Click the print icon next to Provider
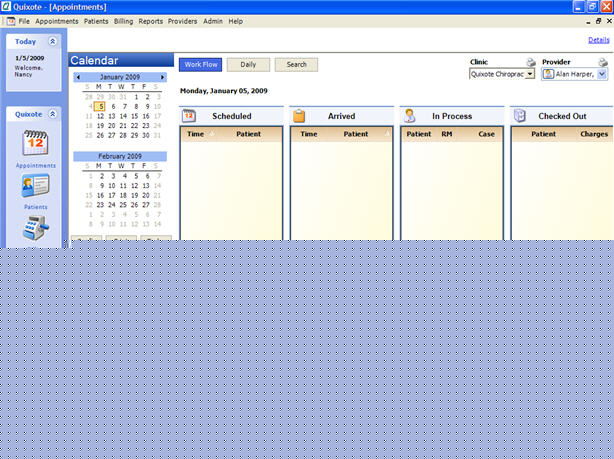This screenshot has height=459, width=614. (603, 62)
